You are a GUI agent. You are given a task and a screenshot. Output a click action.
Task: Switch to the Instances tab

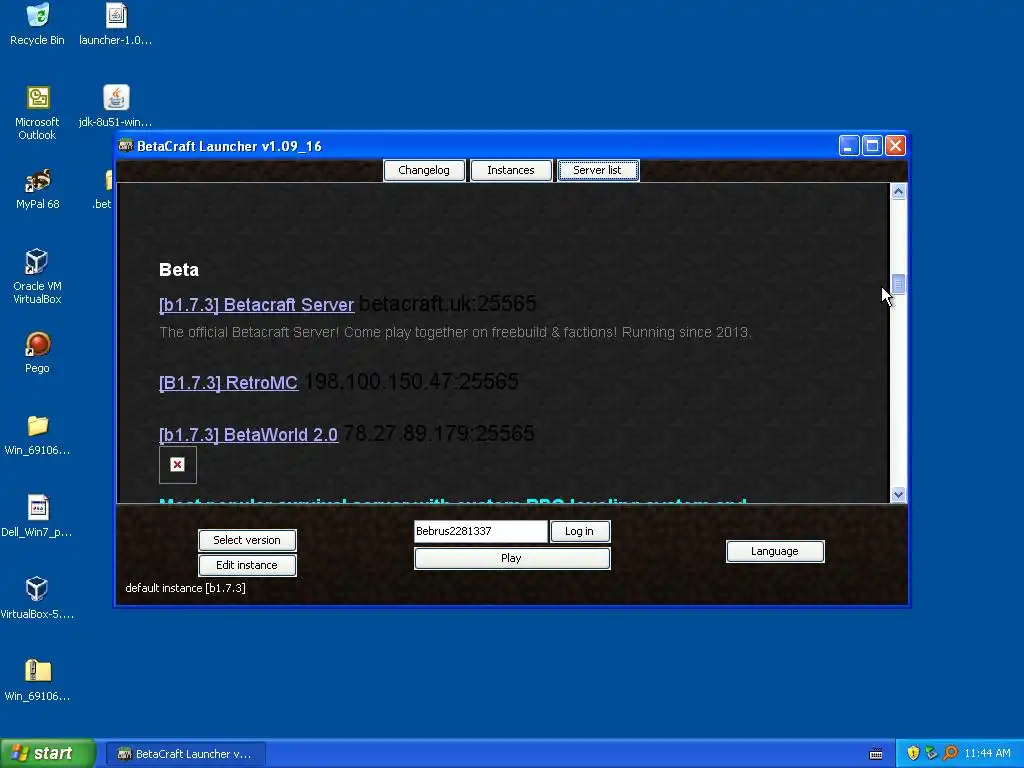tap(511, 170)
